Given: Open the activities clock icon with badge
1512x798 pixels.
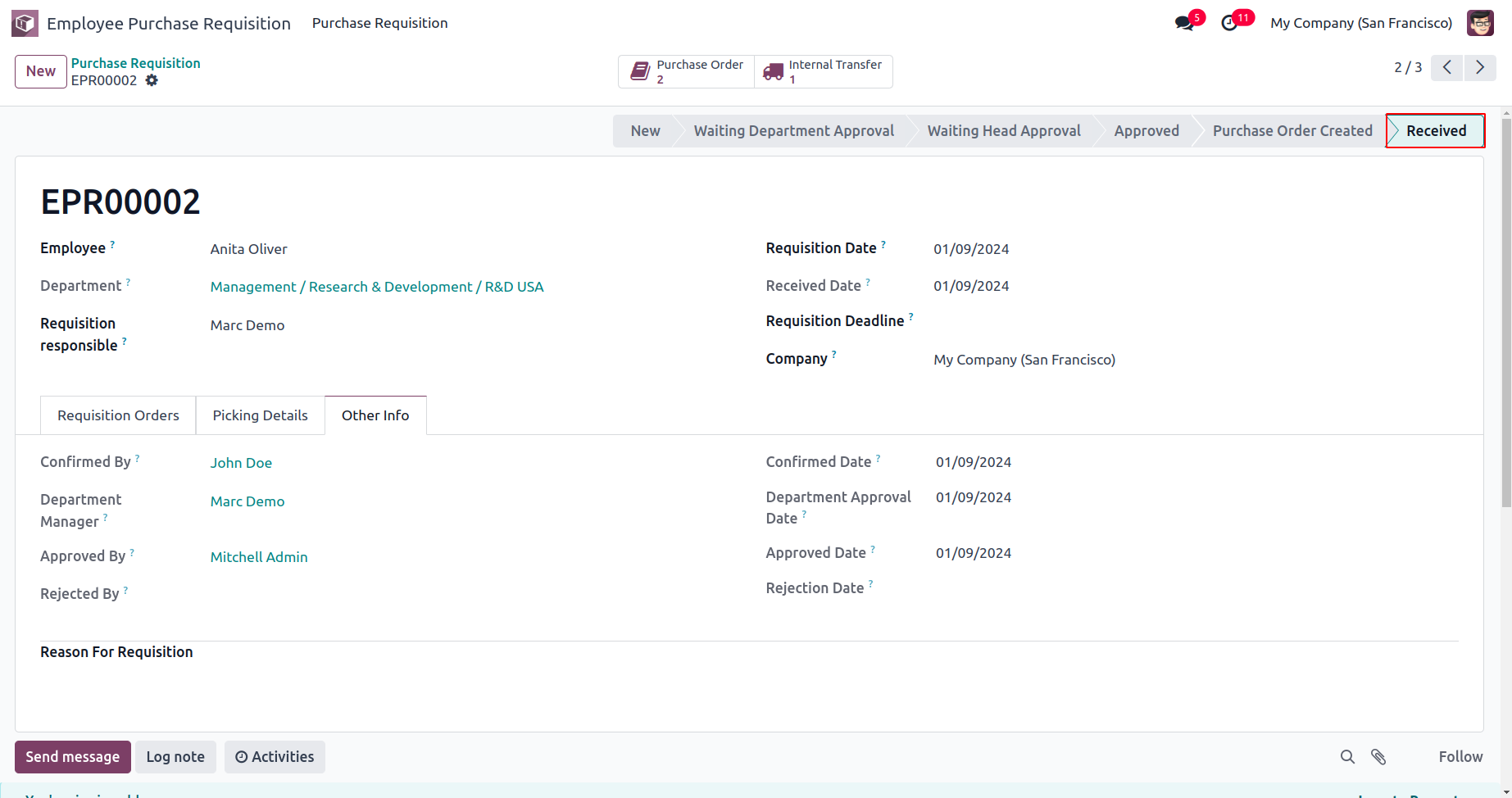Looking at the screenshot, I should (1229, 23).
